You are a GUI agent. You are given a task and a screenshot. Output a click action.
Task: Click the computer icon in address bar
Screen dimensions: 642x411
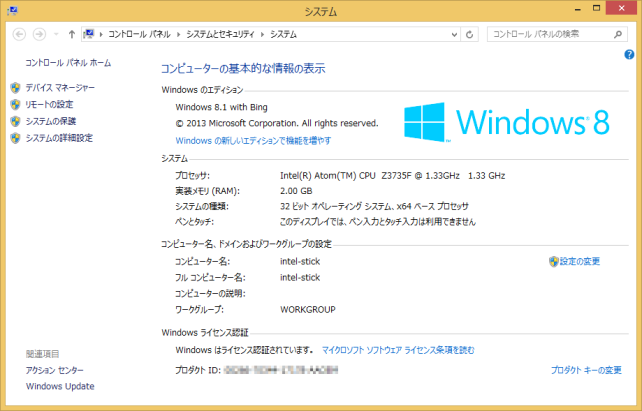89,34
